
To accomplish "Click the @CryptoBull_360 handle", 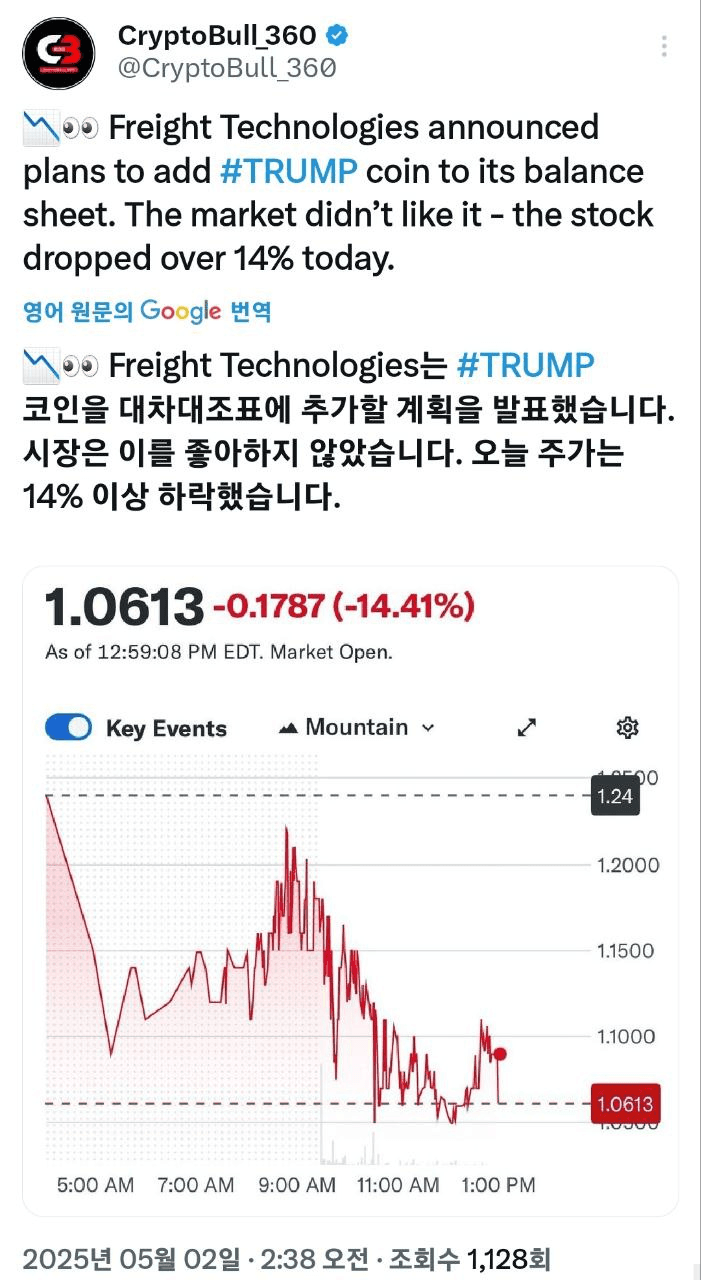I will click(227, 68).
